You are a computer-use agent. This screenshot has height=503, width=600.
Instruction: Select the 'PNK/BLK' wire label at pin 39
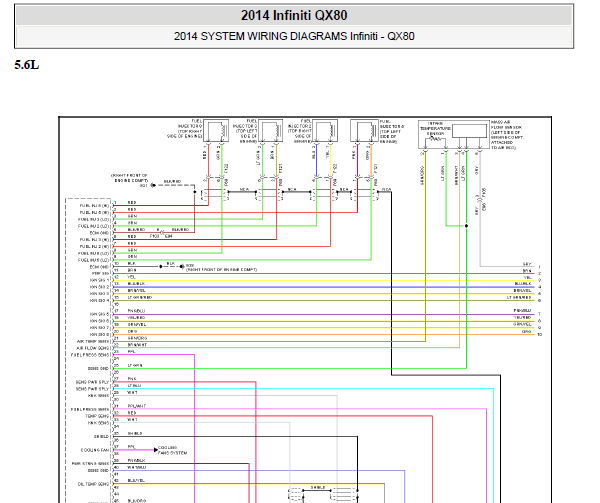click(136, 460)
